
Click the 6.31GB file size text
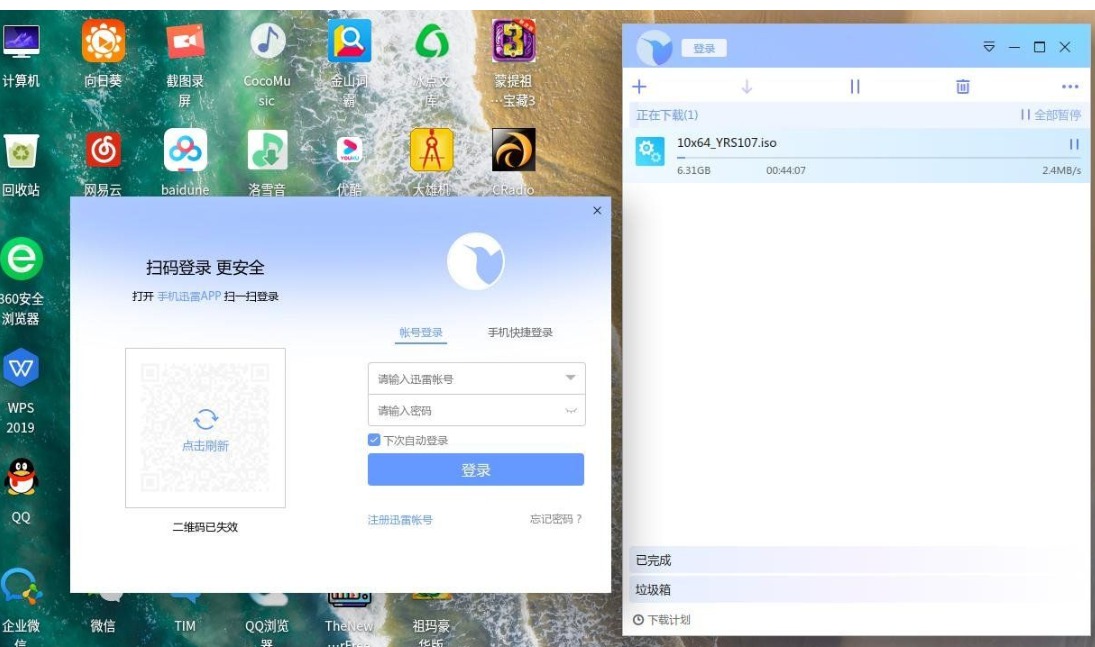693,170
